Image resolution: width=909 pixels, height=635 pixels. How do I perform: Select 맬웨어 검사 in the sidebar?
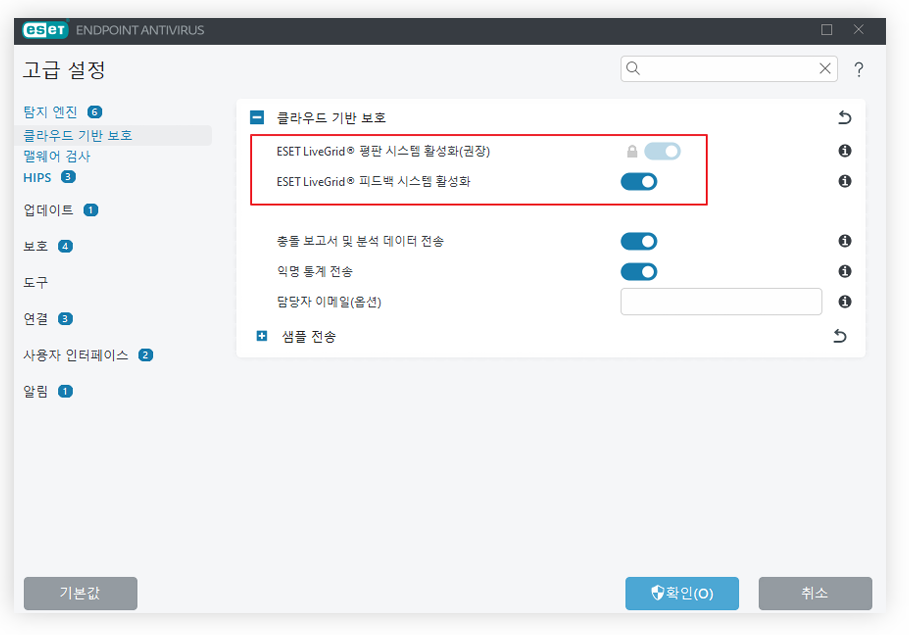(x=57, y=156)
